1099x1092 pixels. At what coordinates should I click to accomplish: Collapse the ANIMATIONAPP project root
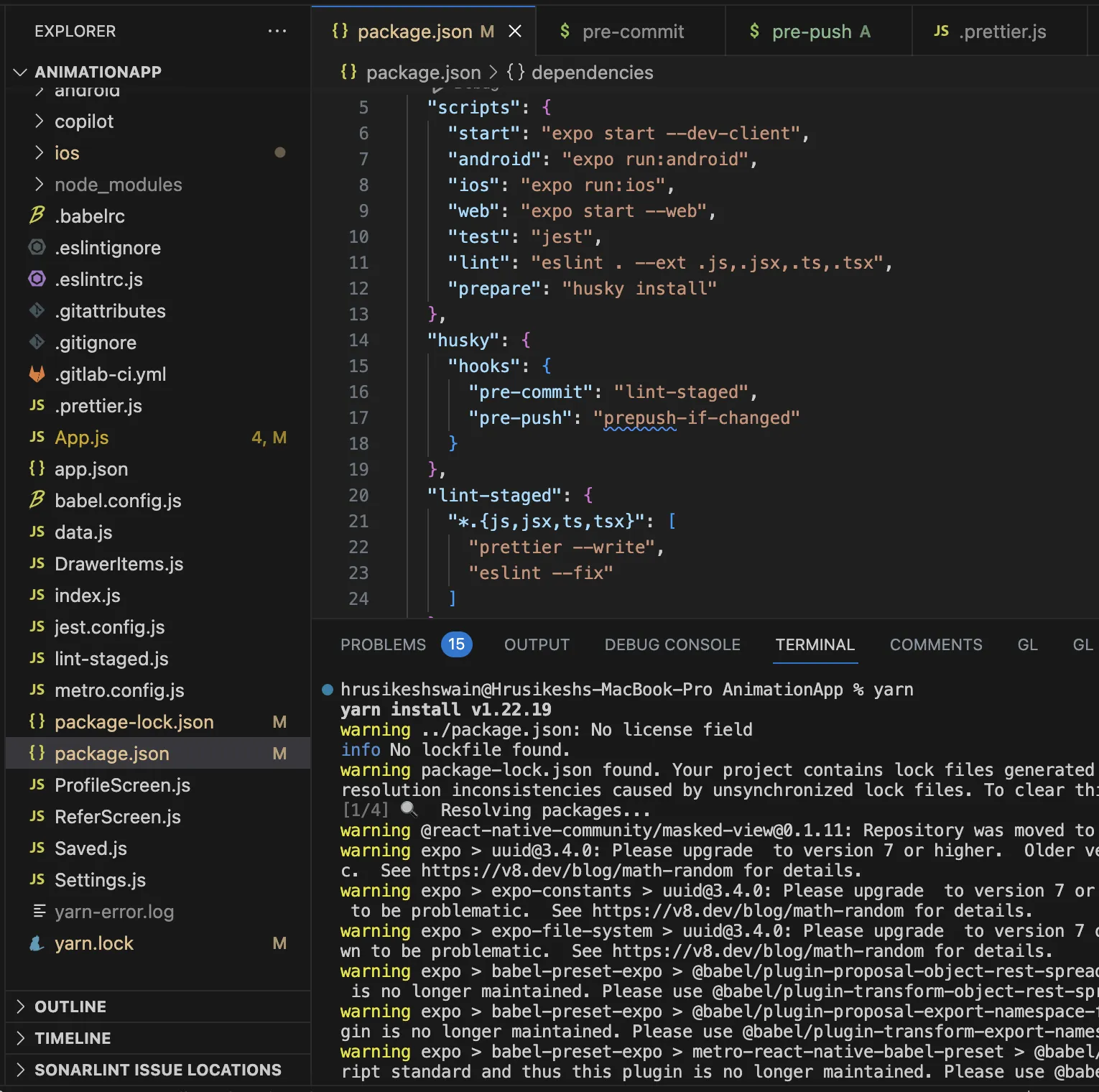coord(20,72)
